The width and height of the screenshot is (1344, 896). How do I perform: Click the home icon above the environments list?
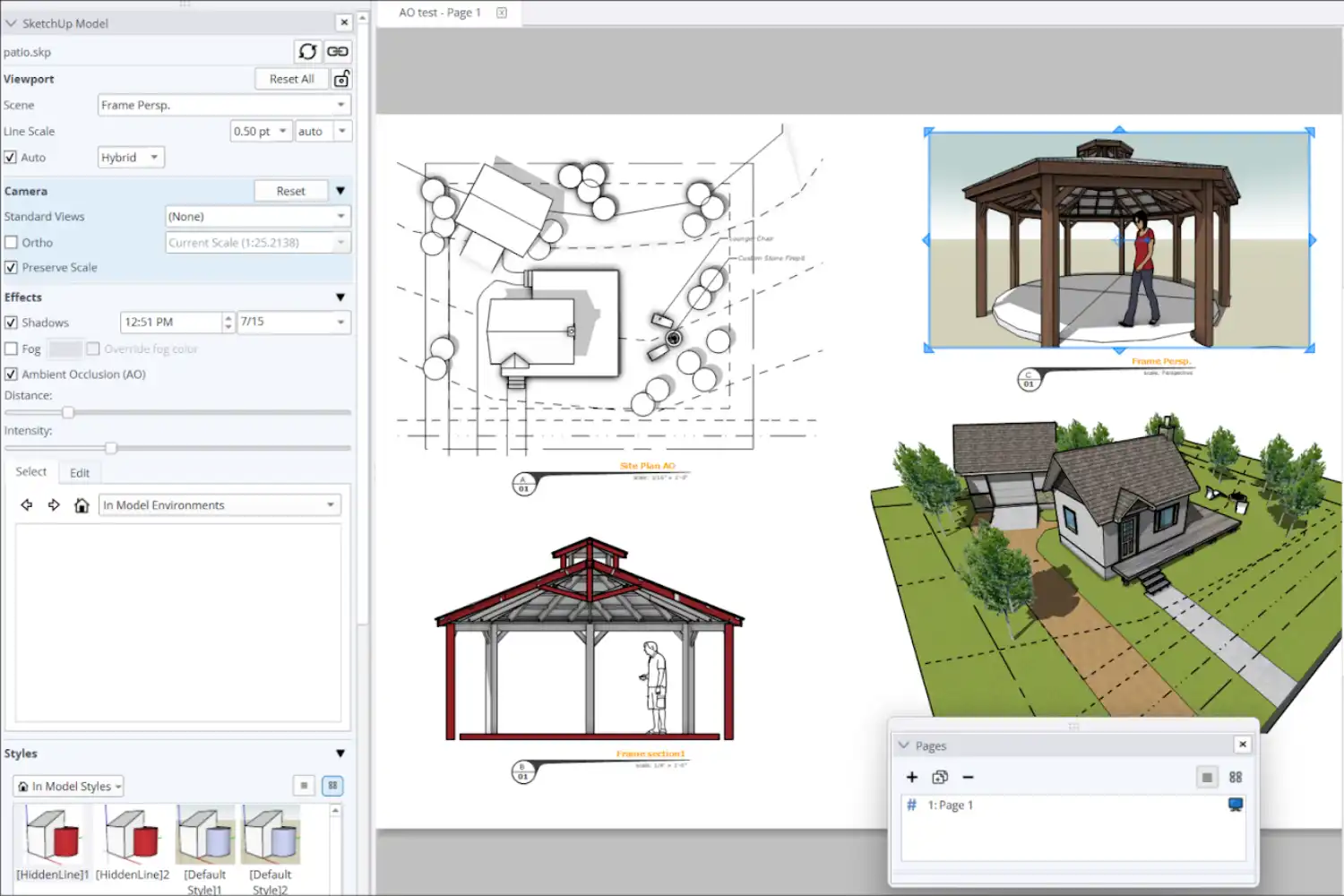(82, 504)
